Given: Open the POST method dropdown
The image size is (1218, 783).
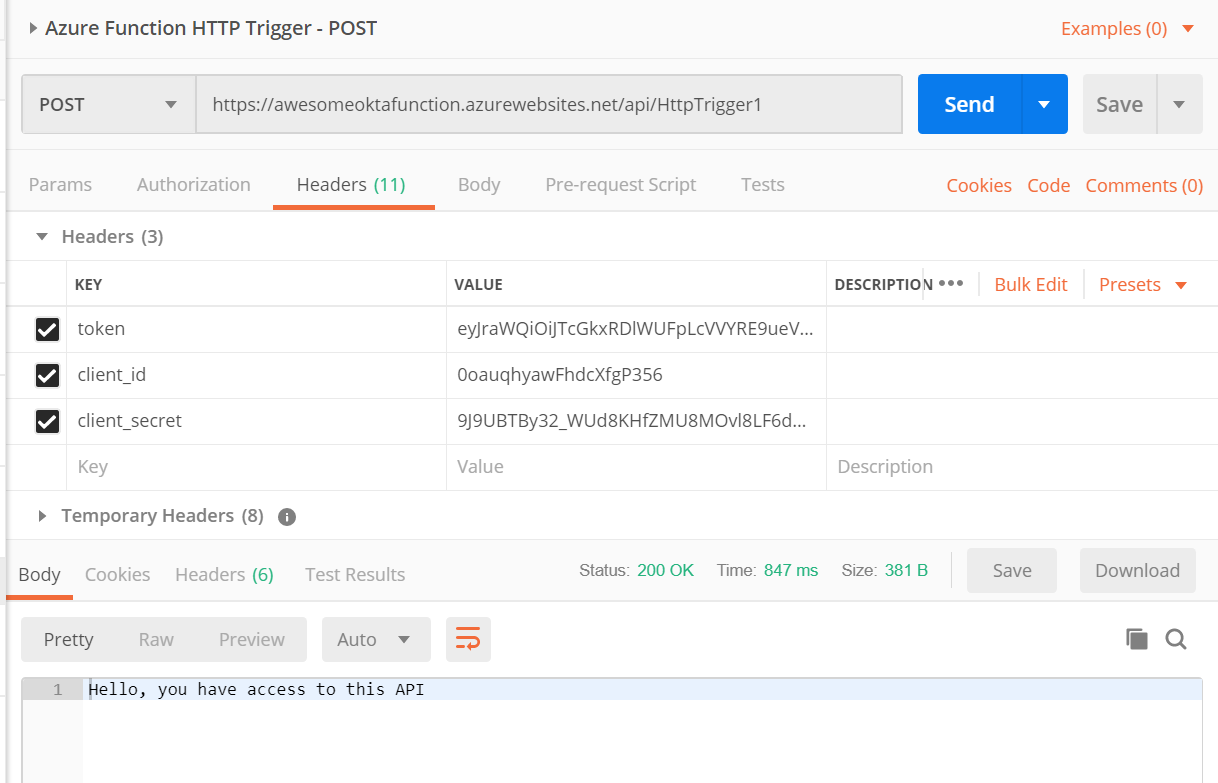Looking at the screenshot, I should click(x=108, y=104).
